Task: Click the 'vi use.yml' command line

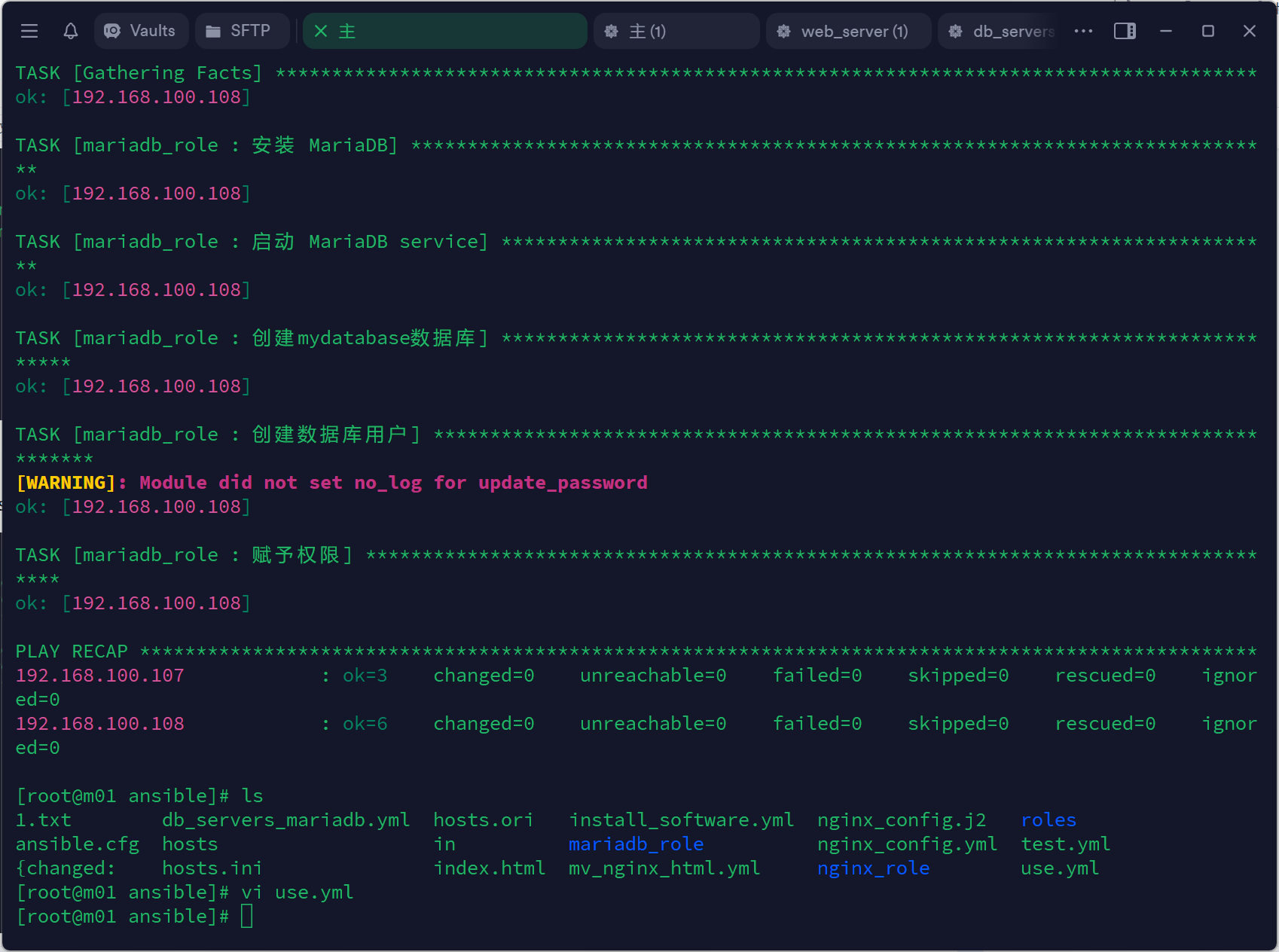Action: [x=185, y=892]
